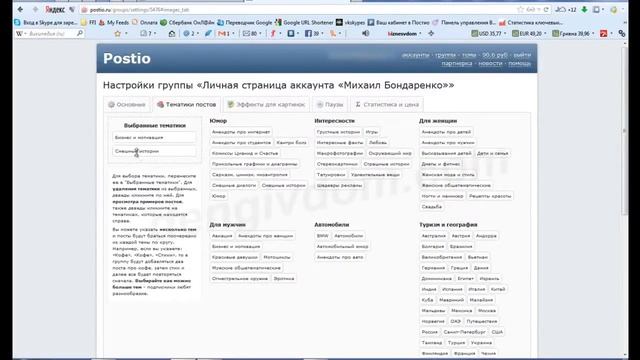The width and height of the screenshot is (640, 360).
Task: Open the Сбербанк ОнЛ@йн bookmark
Action: [x=187, y=22]
